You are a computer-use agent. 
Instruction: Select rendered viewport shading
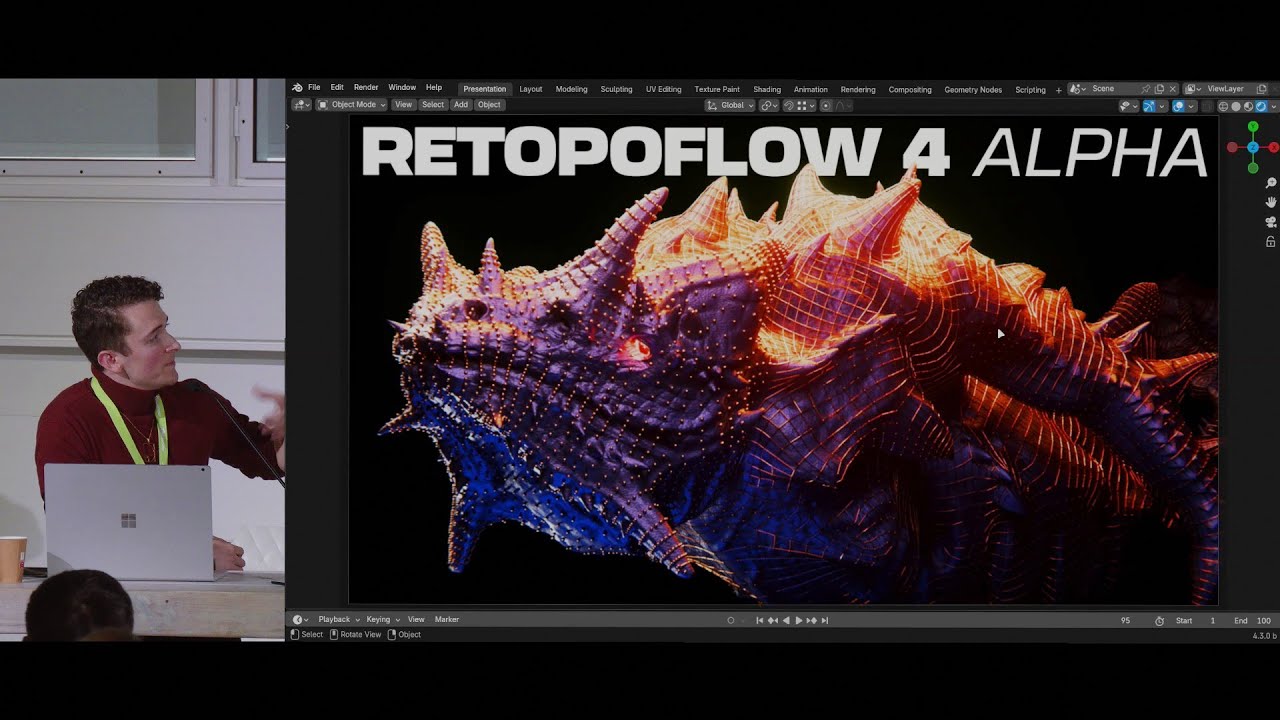pos(1261,106)
